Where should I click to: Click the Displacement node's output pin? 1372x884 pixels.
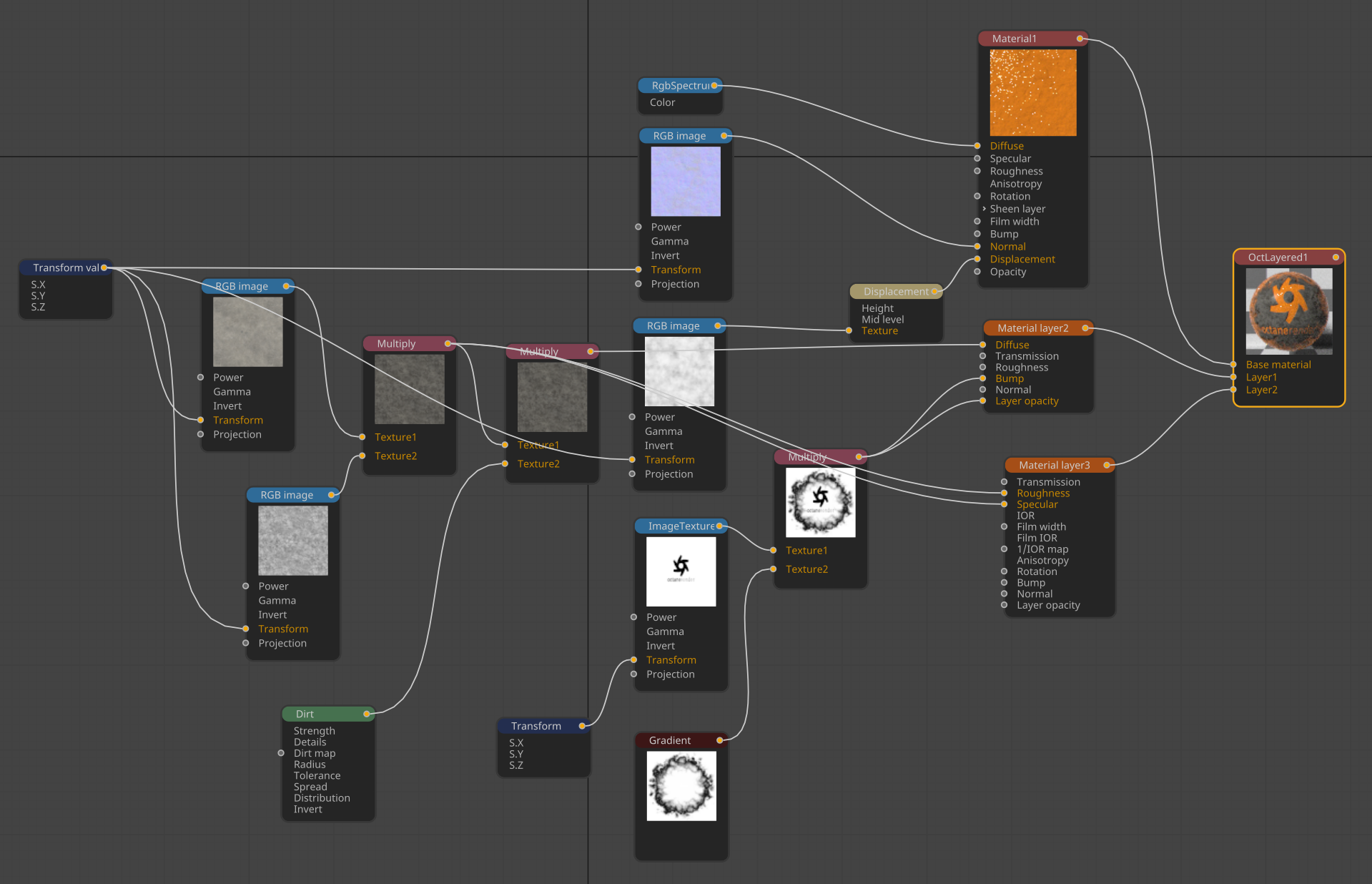pyautogui.click(x=934, y=291)
